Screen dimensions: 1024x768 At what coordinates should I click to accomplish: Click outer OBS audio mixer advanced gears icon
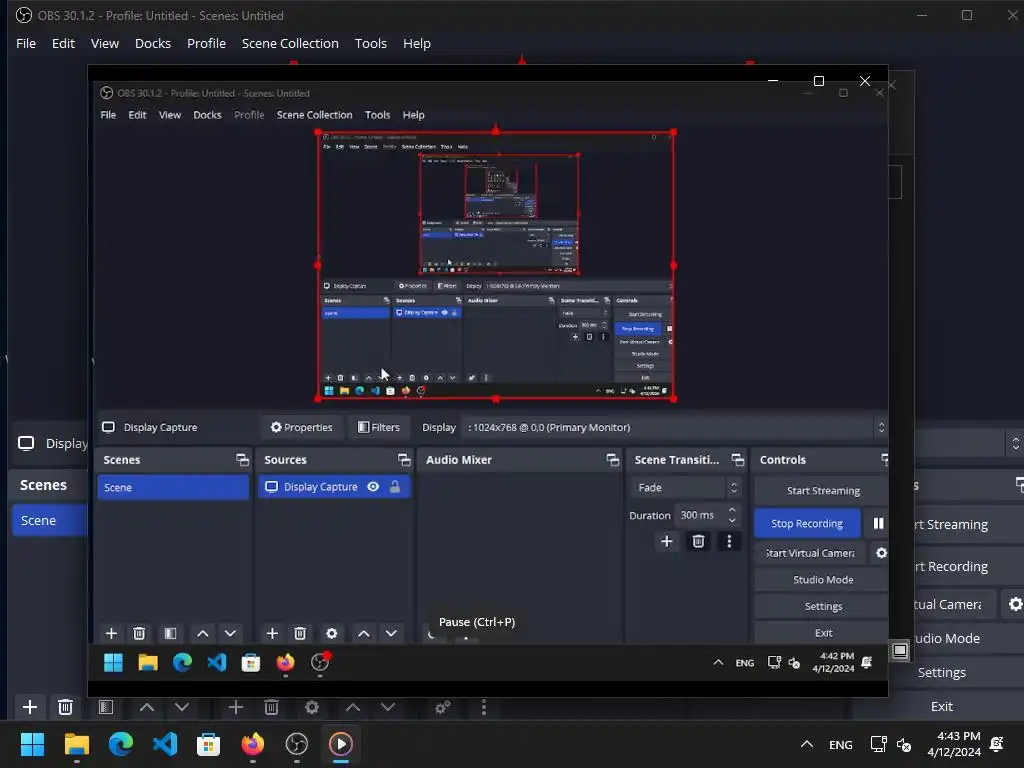pyautogui.click(x=443, y=707)
